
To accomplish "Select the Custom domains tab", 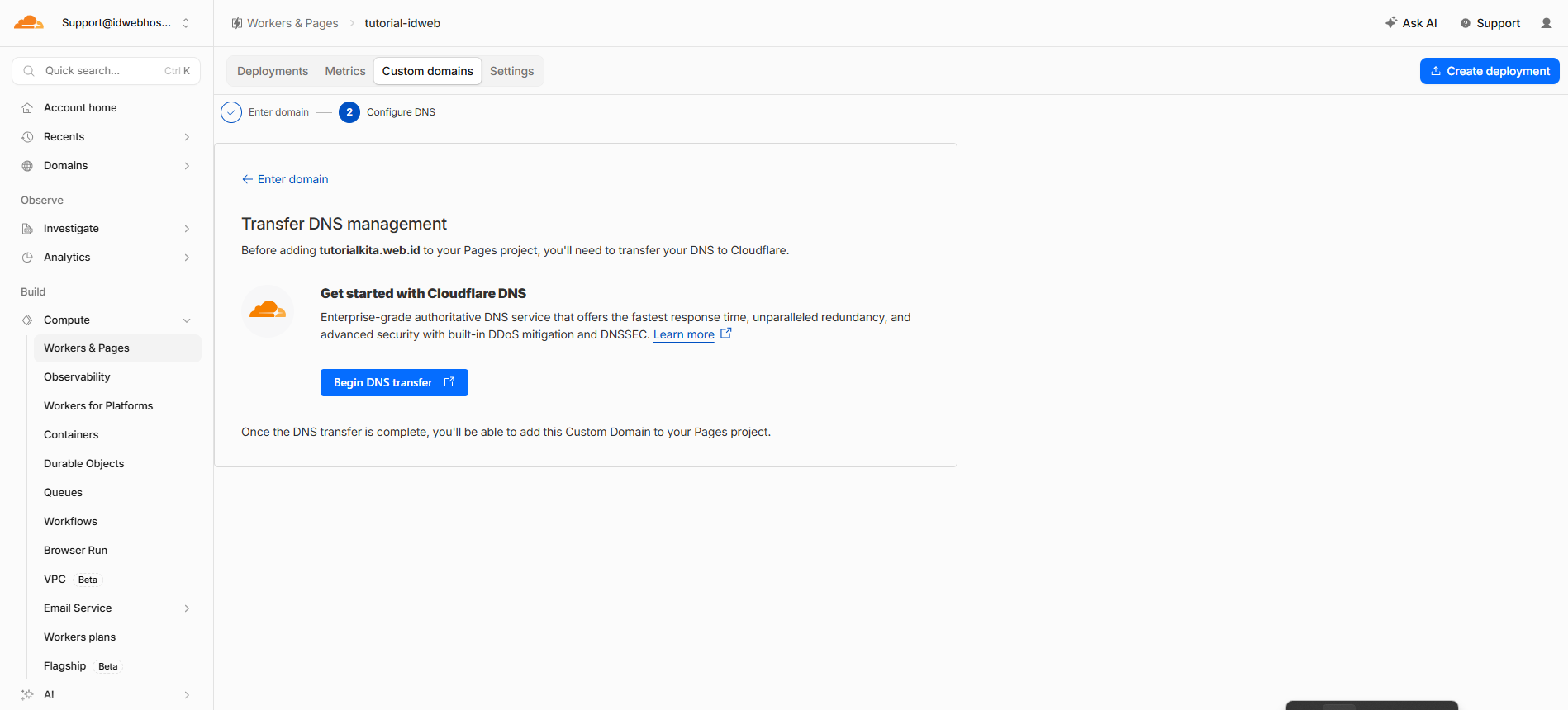I will pyautogui.click(x=428, y=71).
